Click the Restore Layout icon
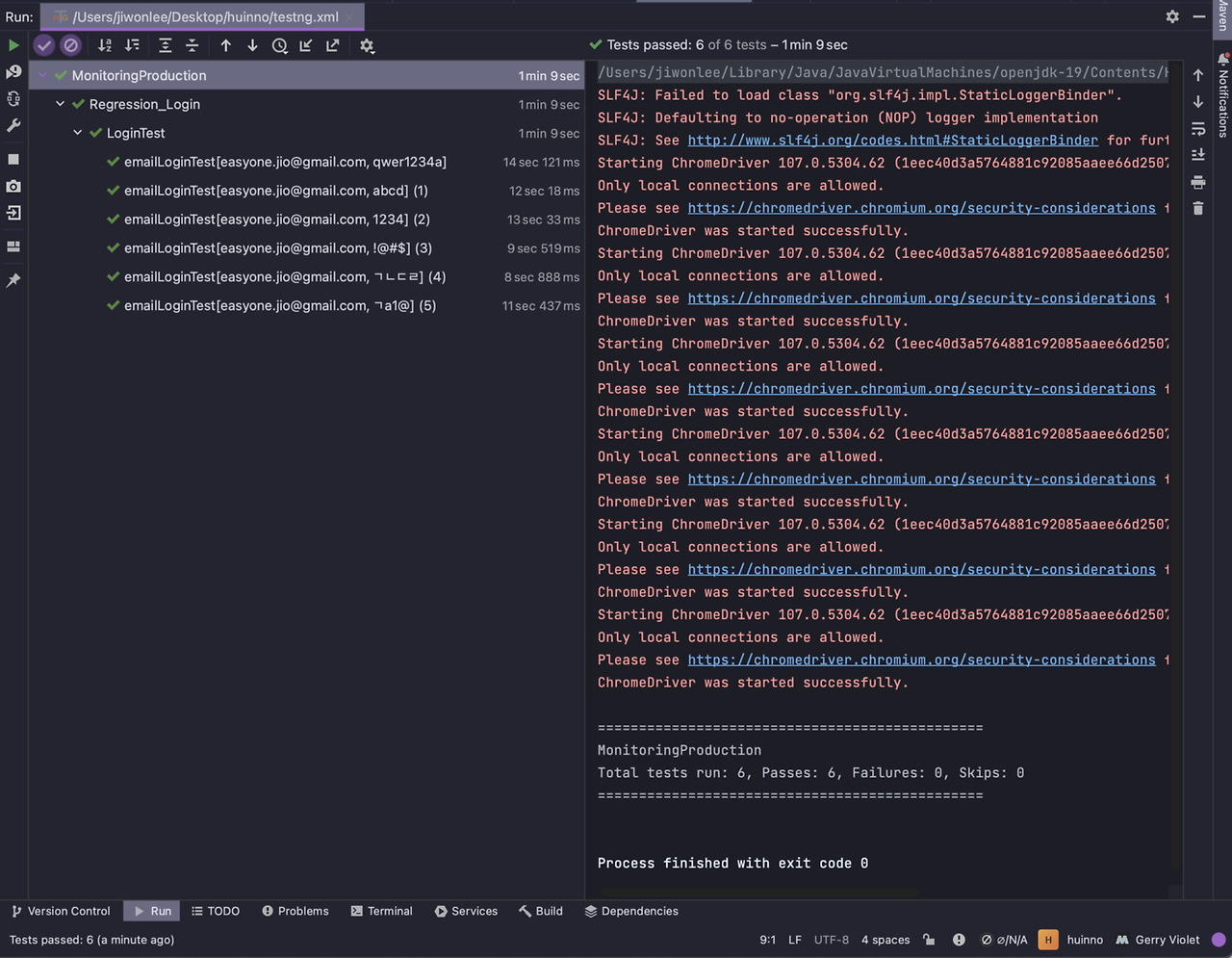Screen dimensions: 1232x958 (13, 246)
